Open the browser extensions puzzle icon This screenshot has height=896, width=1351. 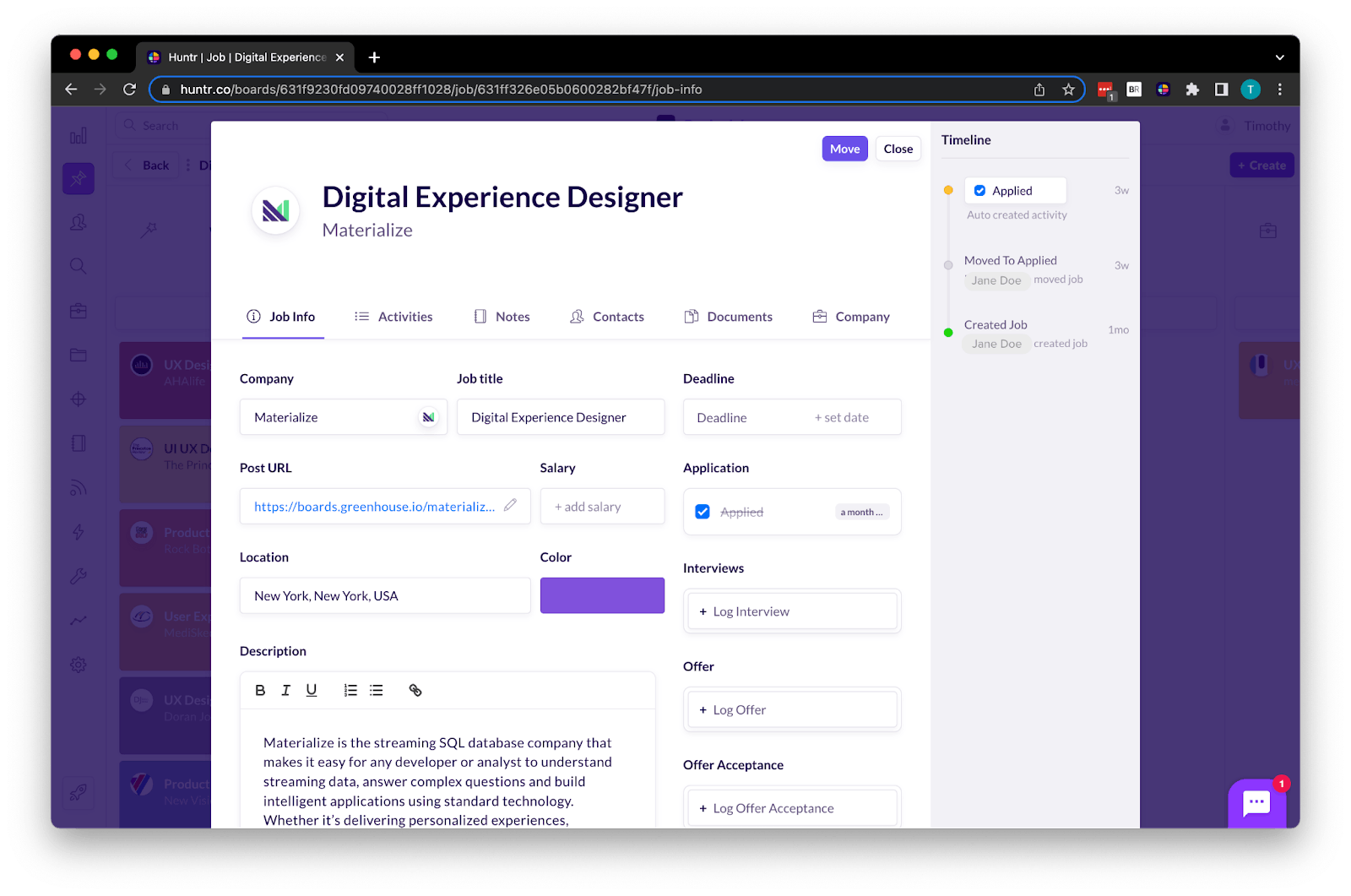coord(1192,90)
